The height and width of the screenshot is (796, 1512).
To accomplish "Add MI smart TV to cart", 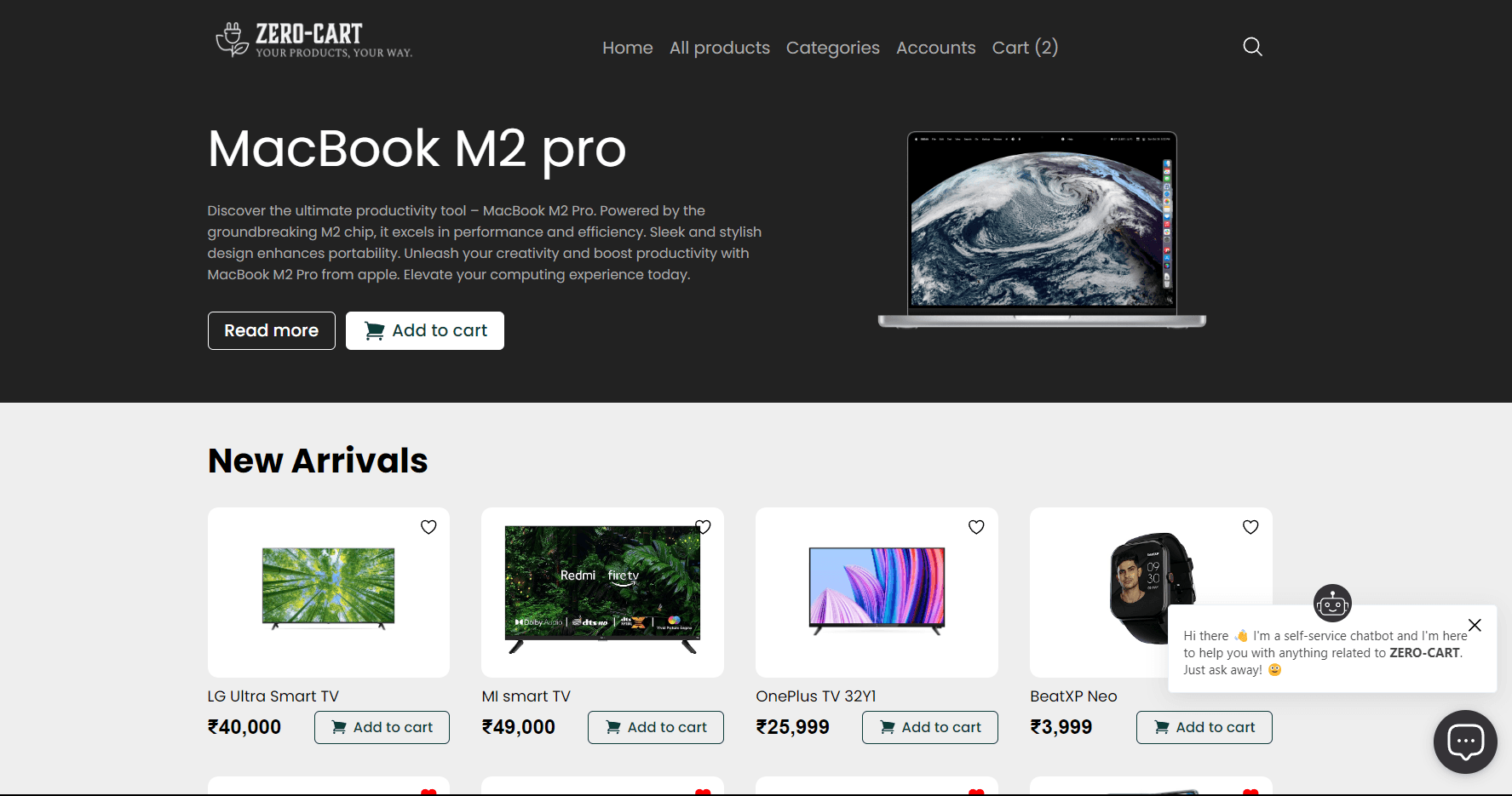I will click(x=656, y=727).
